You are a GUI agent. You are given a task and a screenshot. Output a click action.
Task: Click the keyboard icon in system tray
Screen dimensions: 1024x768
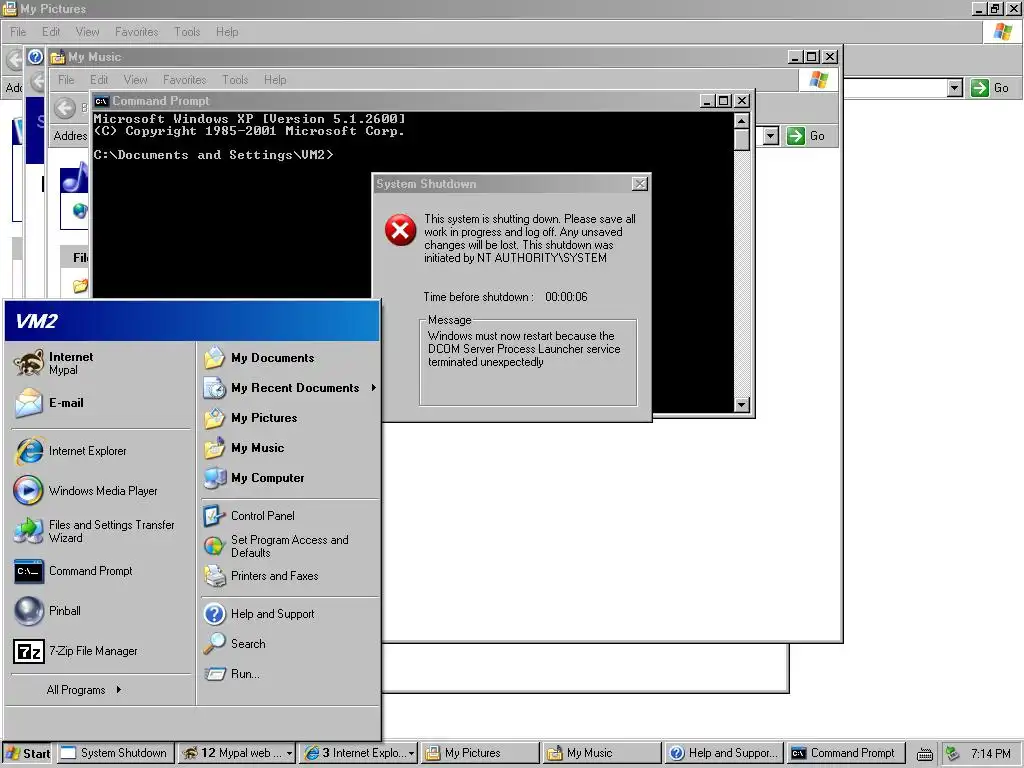click(925, 754)
